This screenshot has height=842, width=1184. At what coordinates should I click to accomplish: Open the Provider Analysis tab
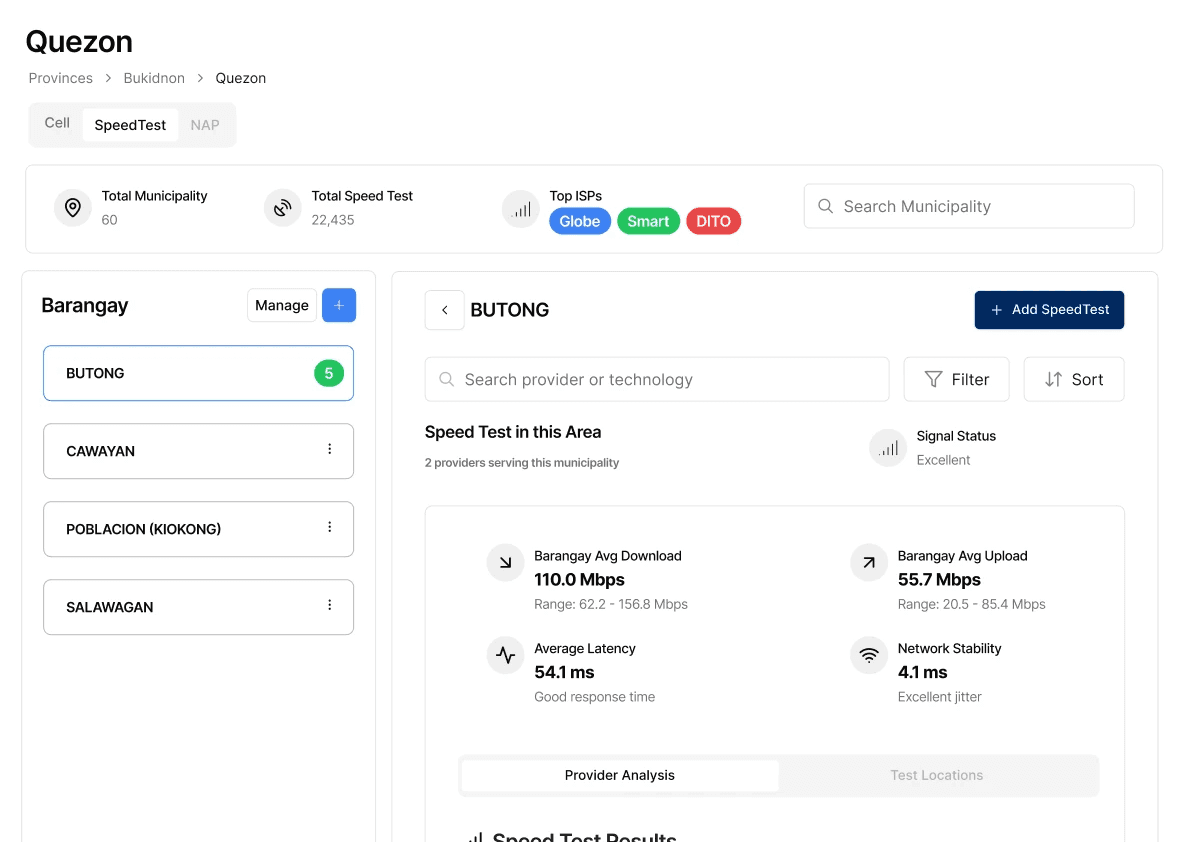619,776
